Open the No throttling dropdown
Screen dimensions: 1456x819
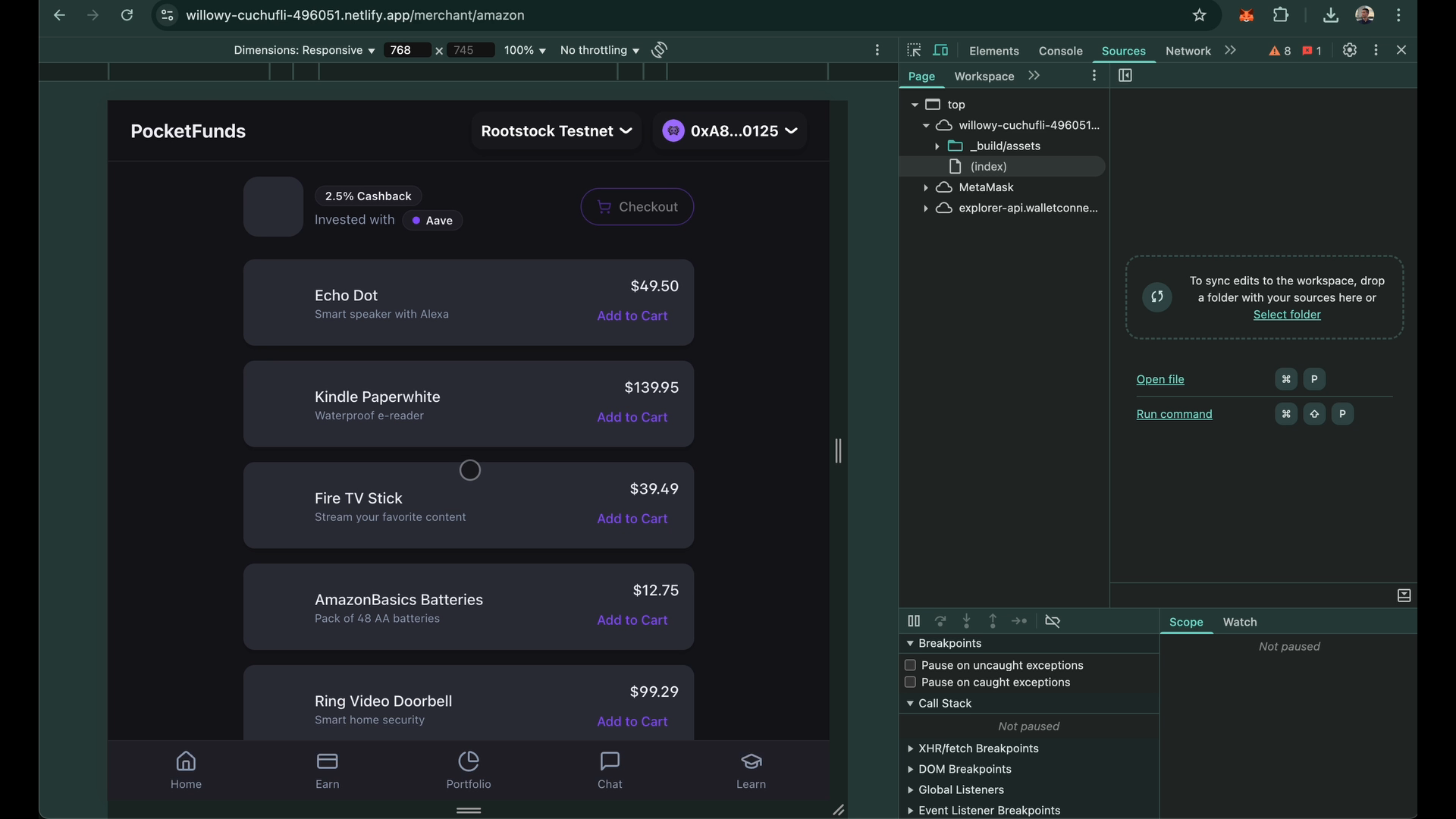pos(599,50)
